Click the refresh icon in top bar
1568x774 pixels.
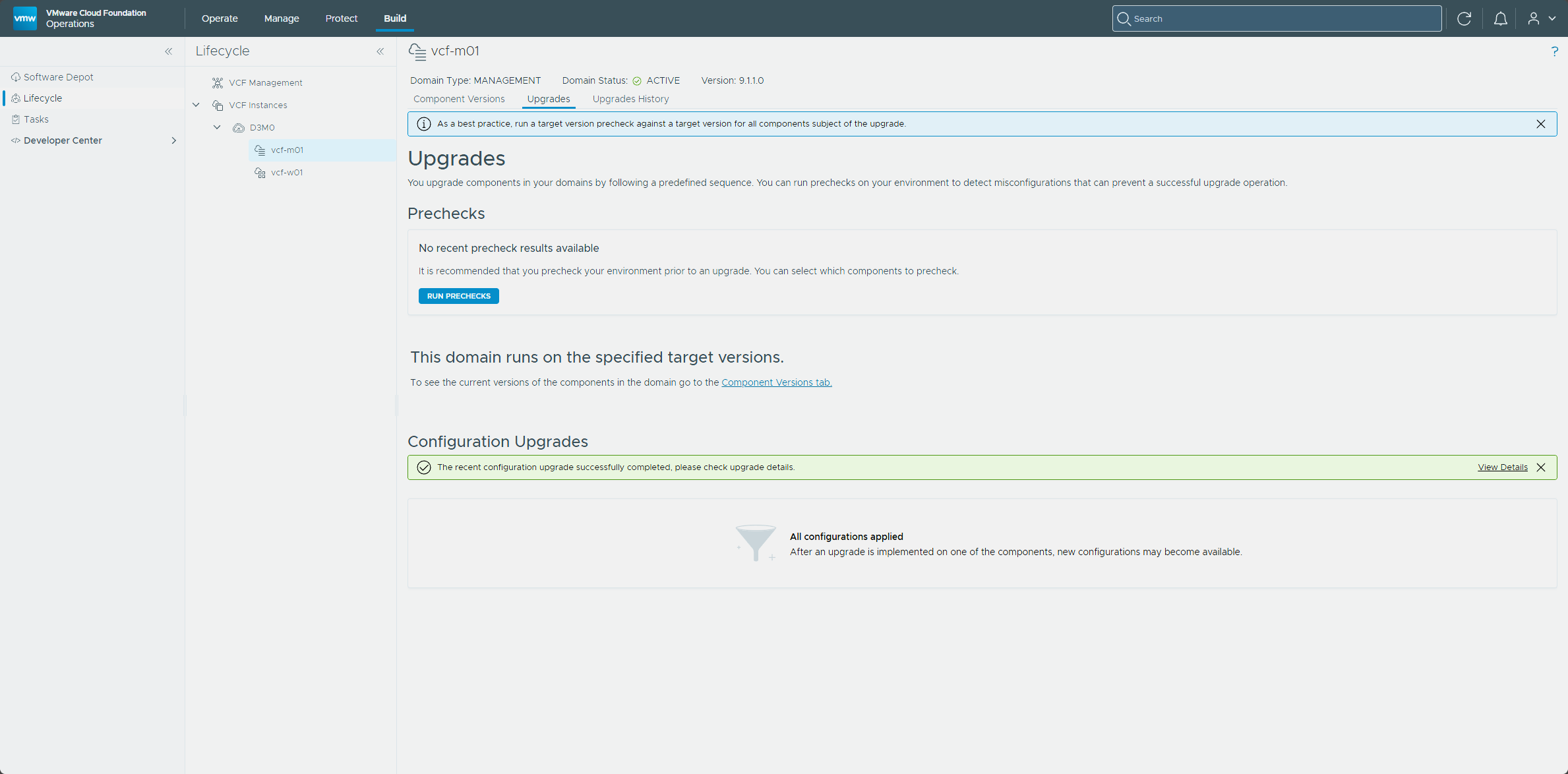click(1464, 18)
